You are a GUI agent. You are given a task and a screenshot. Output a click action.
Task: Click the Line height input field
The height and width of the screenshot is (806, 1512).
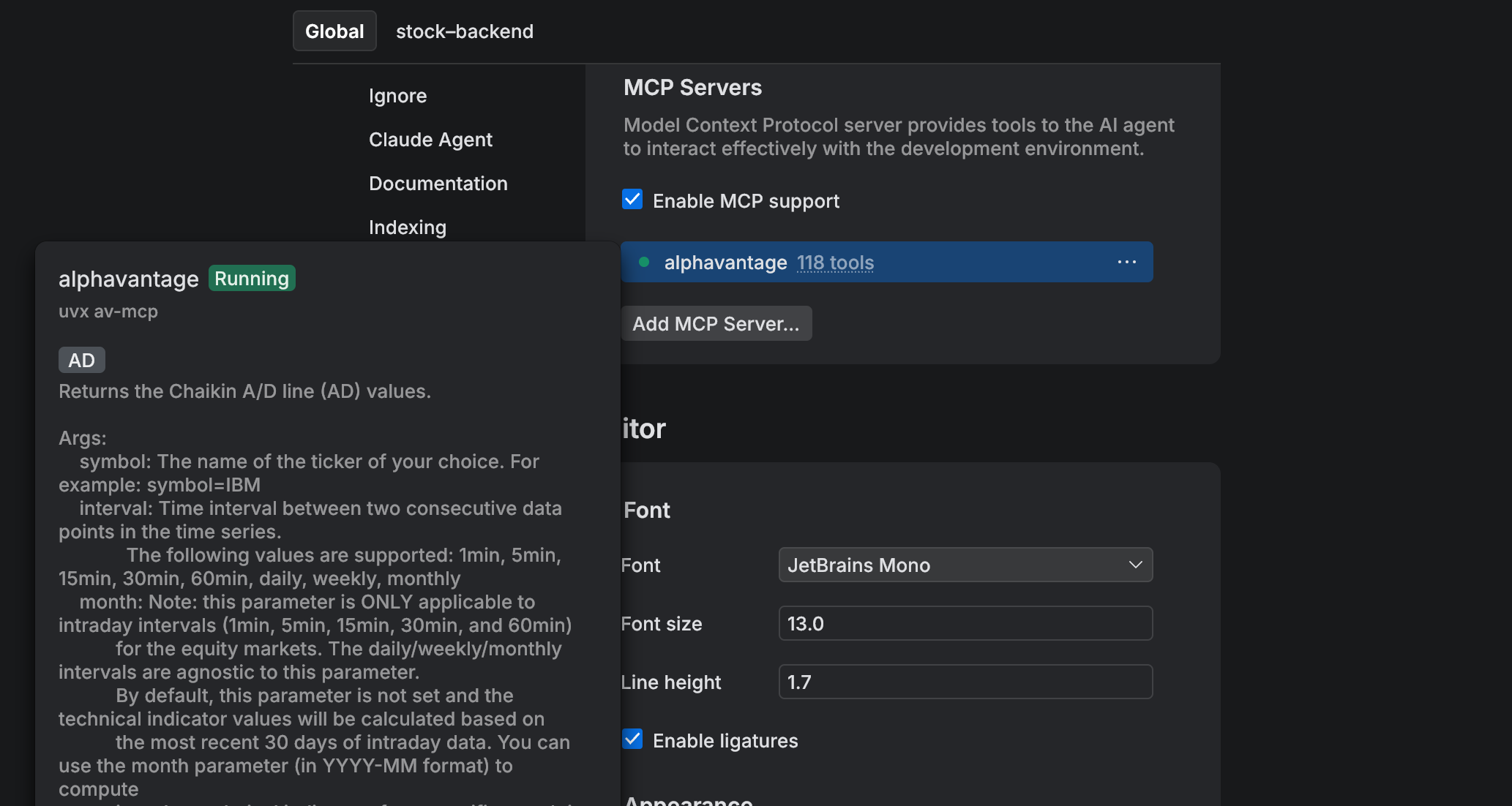[965, 682]
